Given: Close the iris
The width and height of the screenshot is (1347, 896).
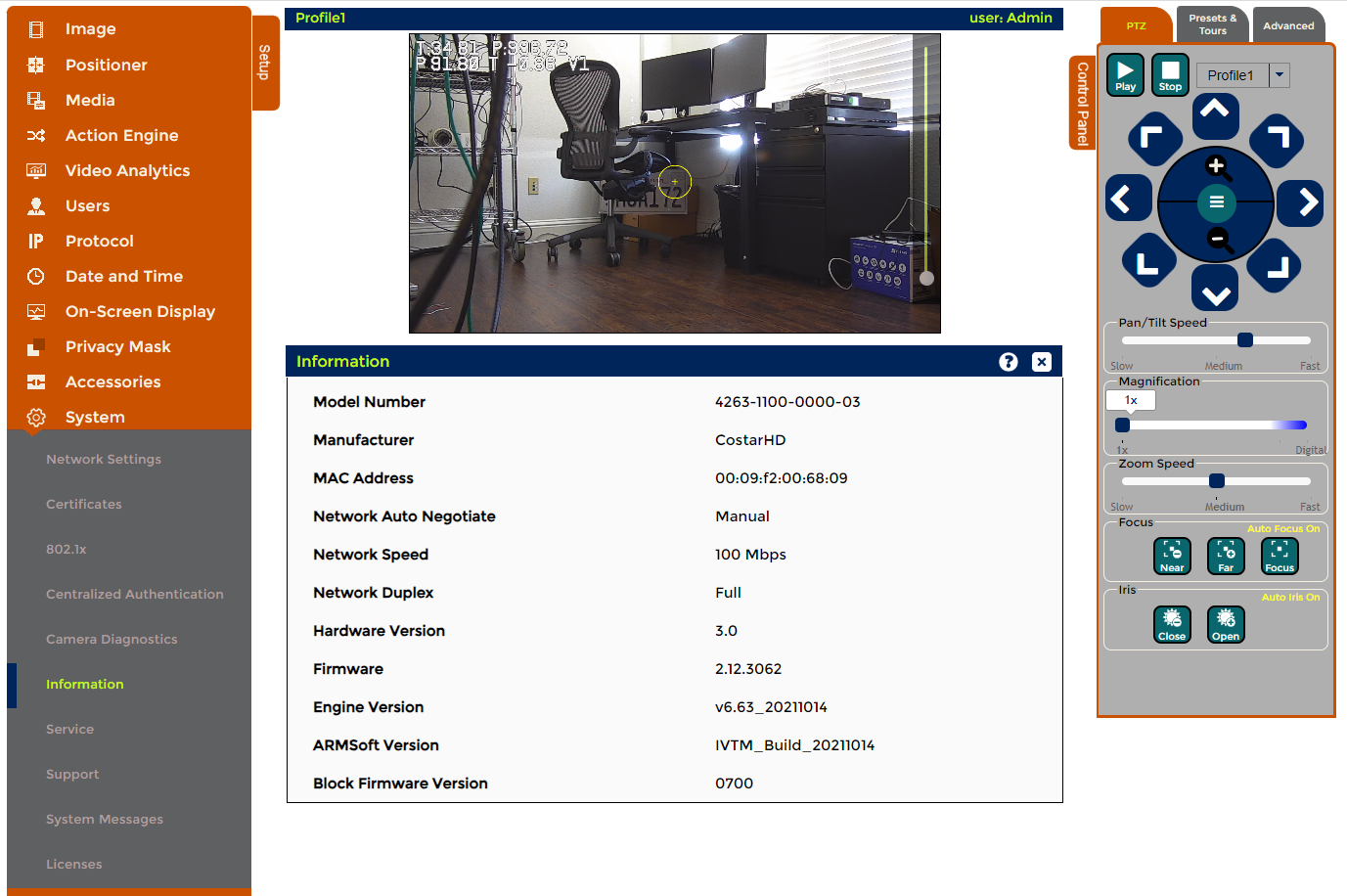Looking at the screenshot, I should 1172,624.
